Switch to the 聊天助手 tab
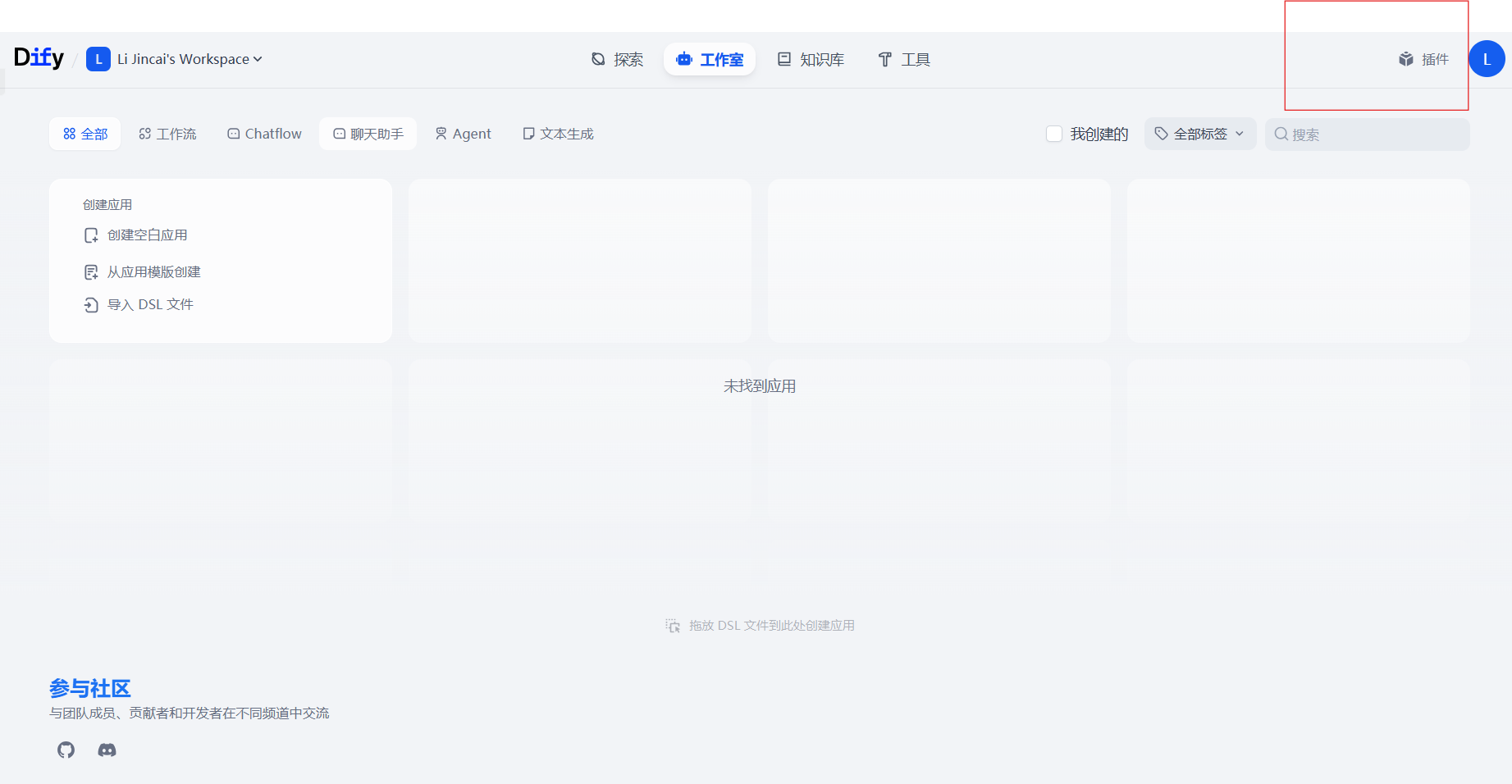This screenshot has width=1512, height=784. coord(368,133)
